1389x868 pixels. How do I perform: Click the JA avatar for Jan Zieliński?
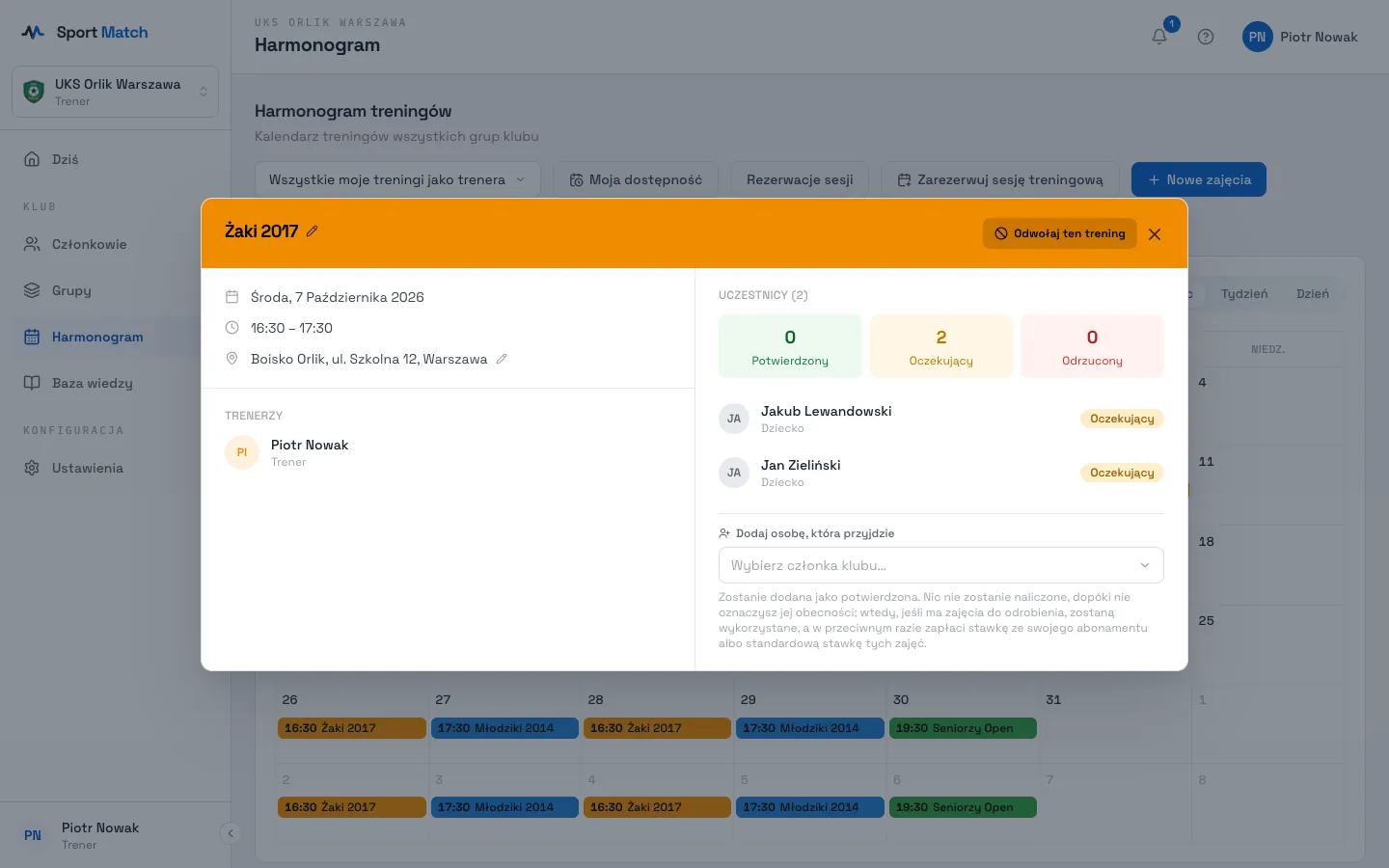[734, 473]
